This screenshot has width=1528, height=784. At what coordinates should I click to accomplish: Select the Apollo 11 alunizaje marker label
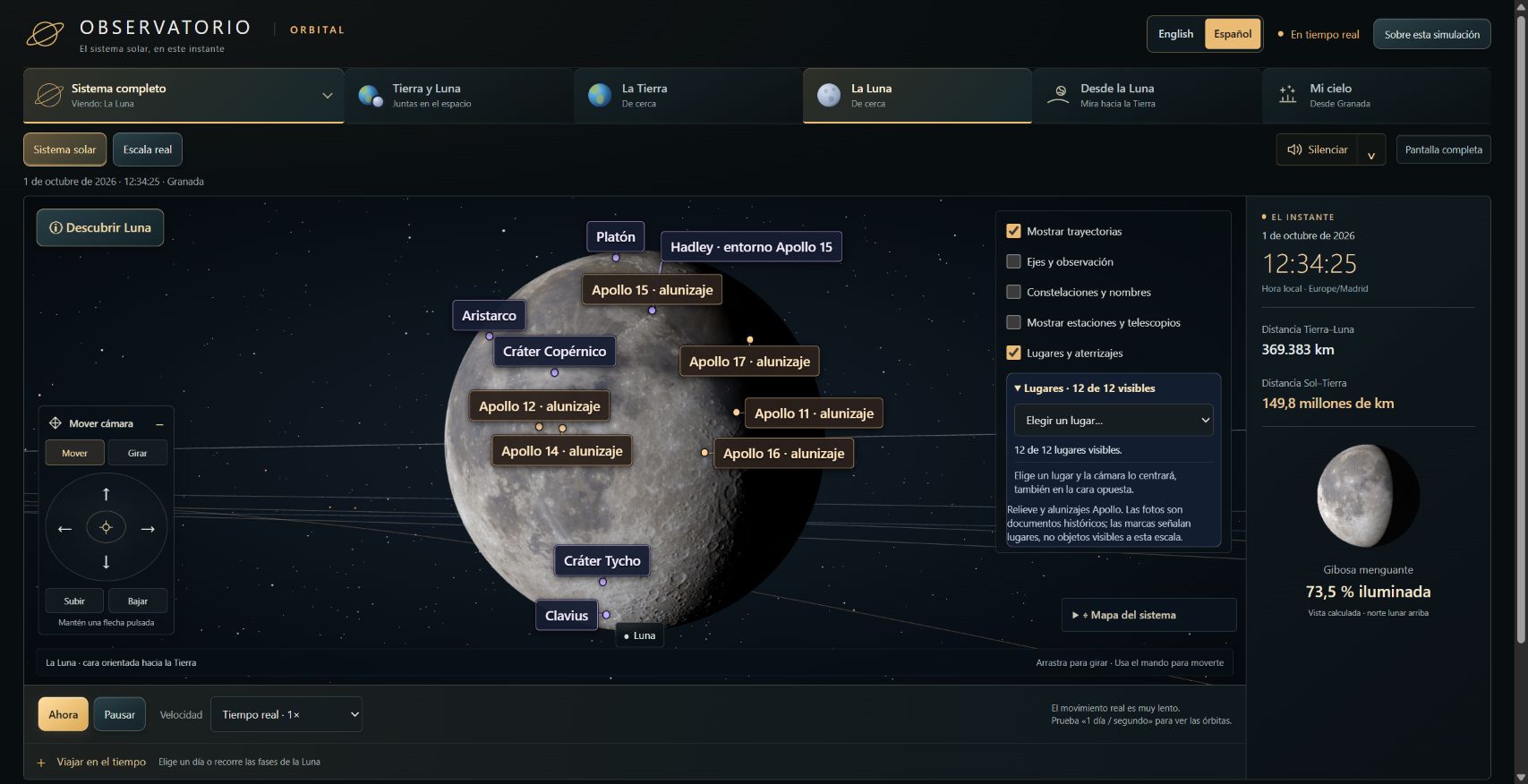tap(814, 413)
